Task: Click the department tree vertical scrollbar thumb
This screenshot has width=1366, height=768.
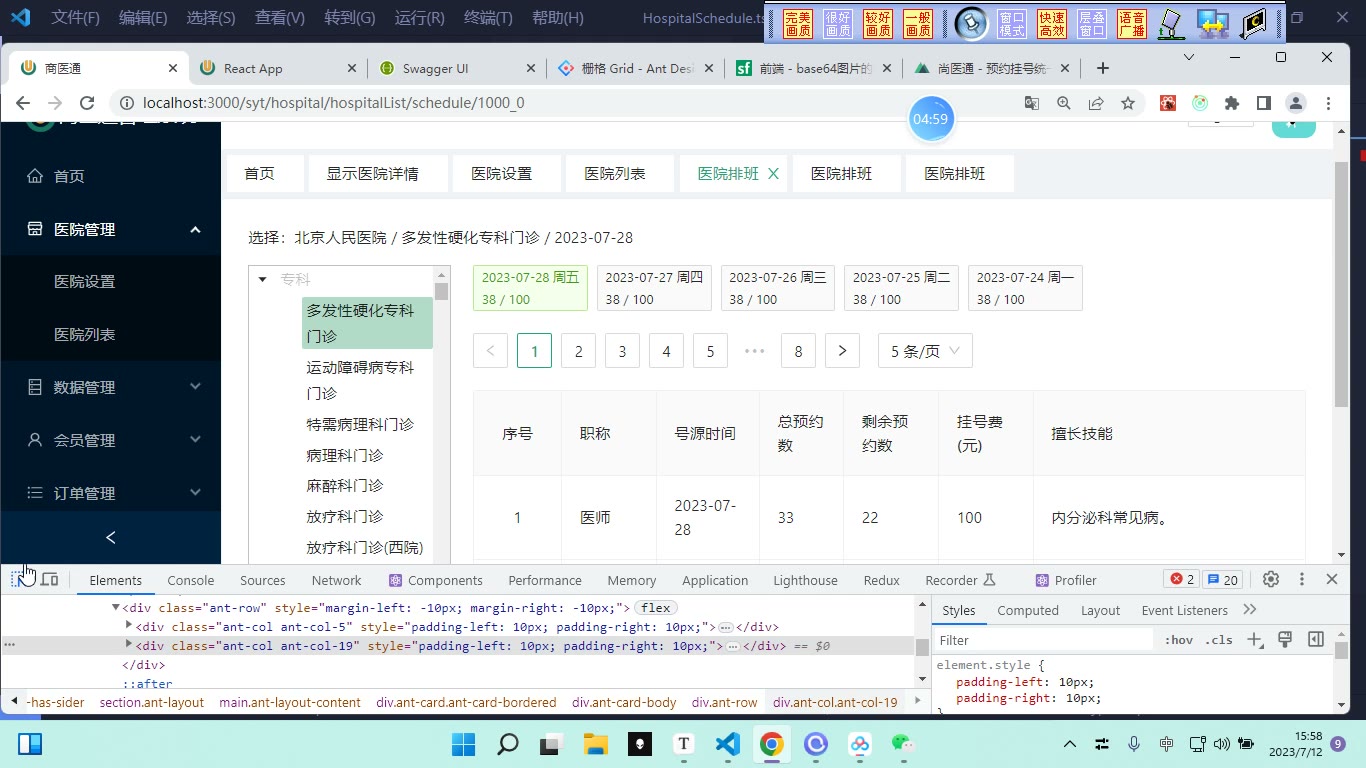Action: [441, 292]
